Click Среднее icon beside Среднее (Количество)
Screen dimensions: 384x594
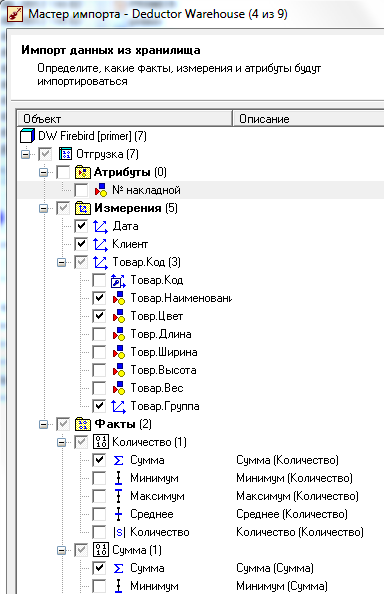(119, 514)
